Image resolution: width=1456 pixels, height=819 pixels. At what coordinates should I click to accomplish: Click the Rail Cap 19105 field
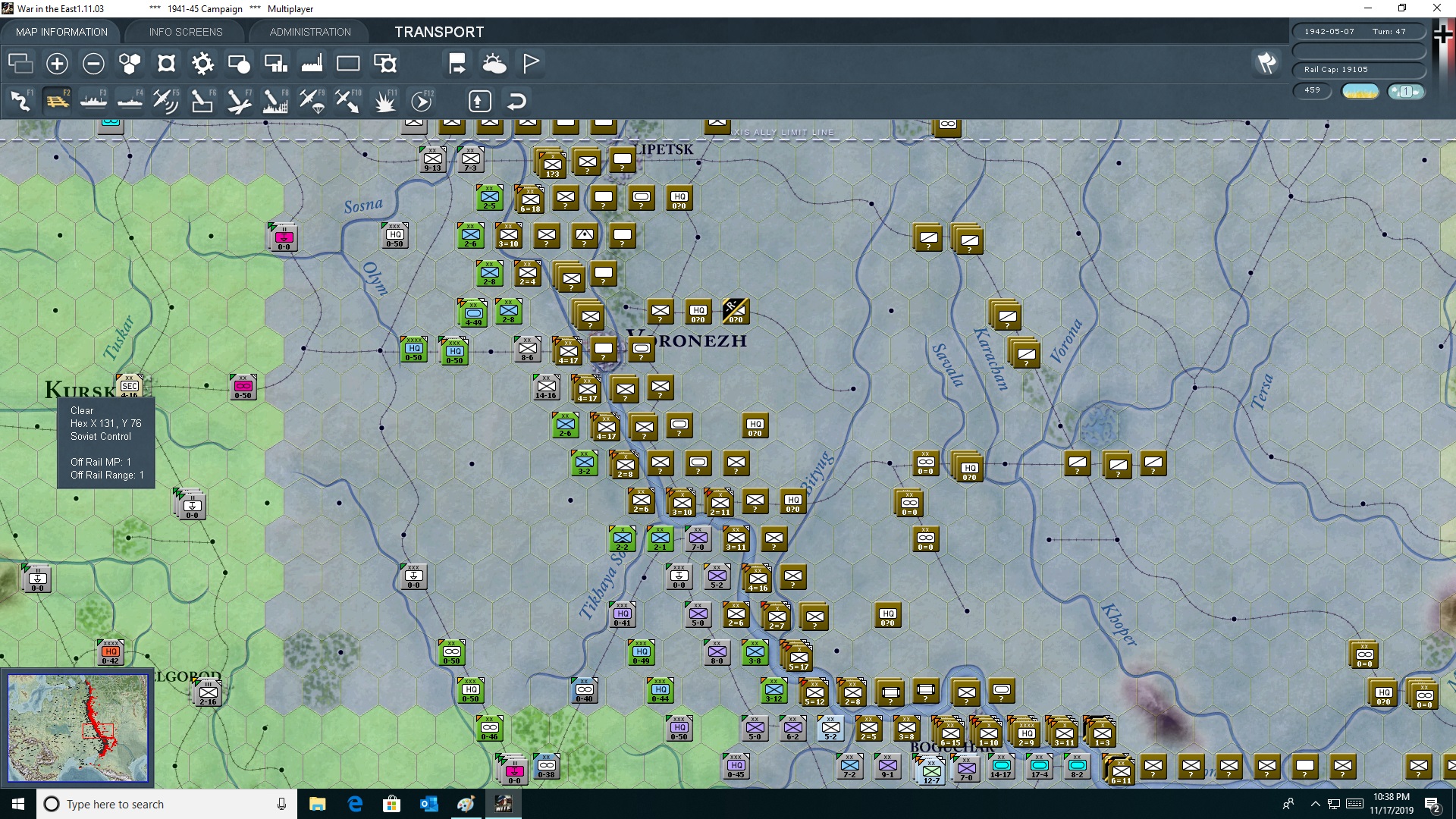point(1357,70)
